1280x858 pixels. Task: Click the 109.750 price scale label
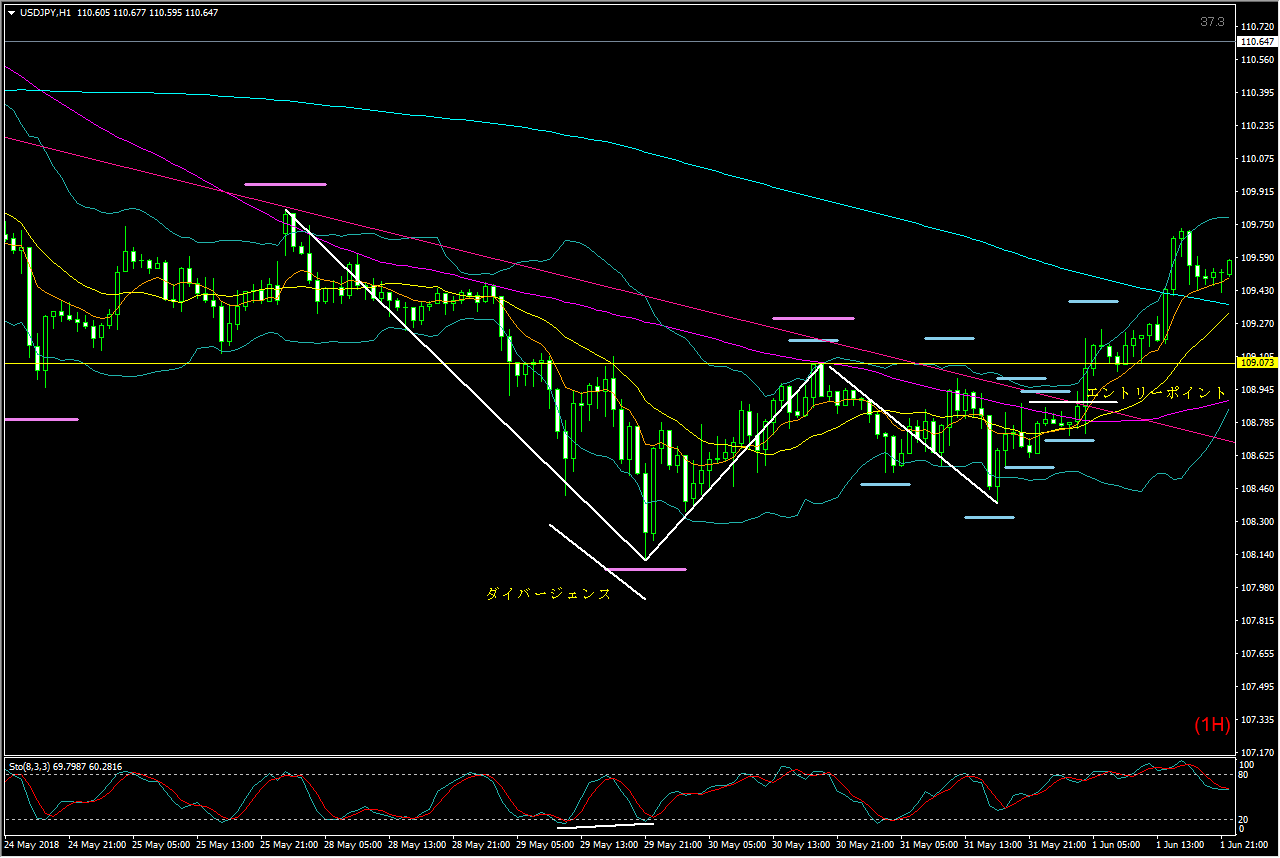pos(1257,225)
